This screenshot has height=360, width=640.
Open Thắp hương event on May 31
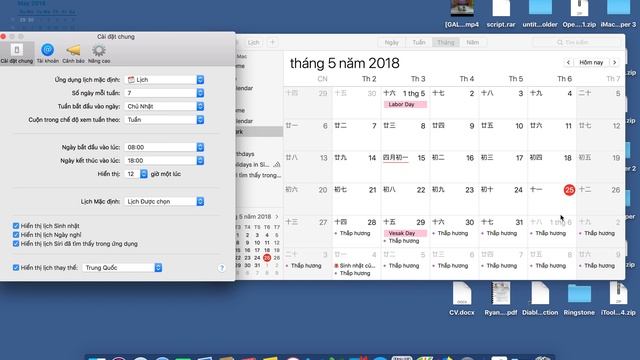coord(500,233)
